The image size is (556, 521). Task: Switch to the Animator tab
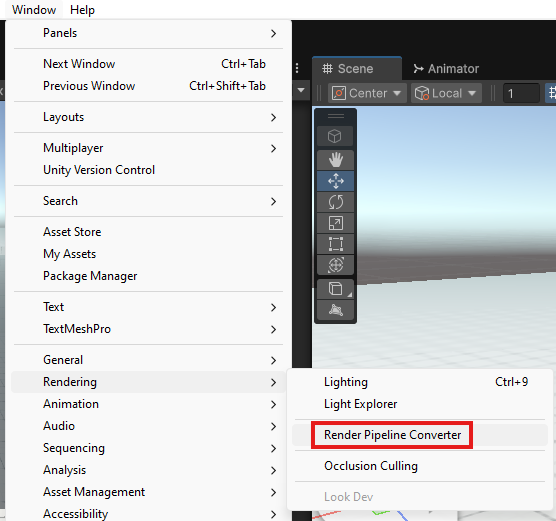[446, 68]
